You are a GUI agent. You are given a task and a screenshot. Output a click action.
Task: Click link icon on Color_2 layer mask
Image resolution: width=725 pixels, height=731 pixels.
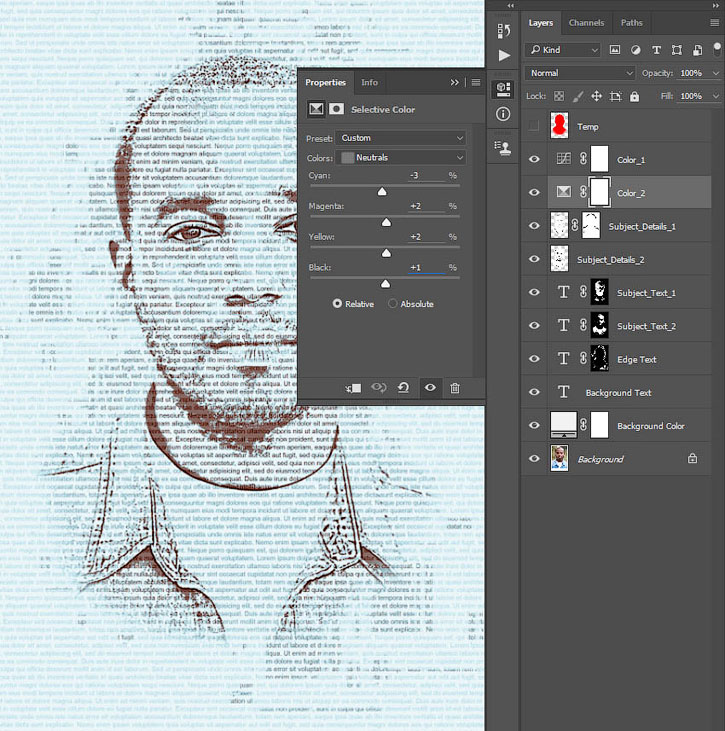pos(583,192)
